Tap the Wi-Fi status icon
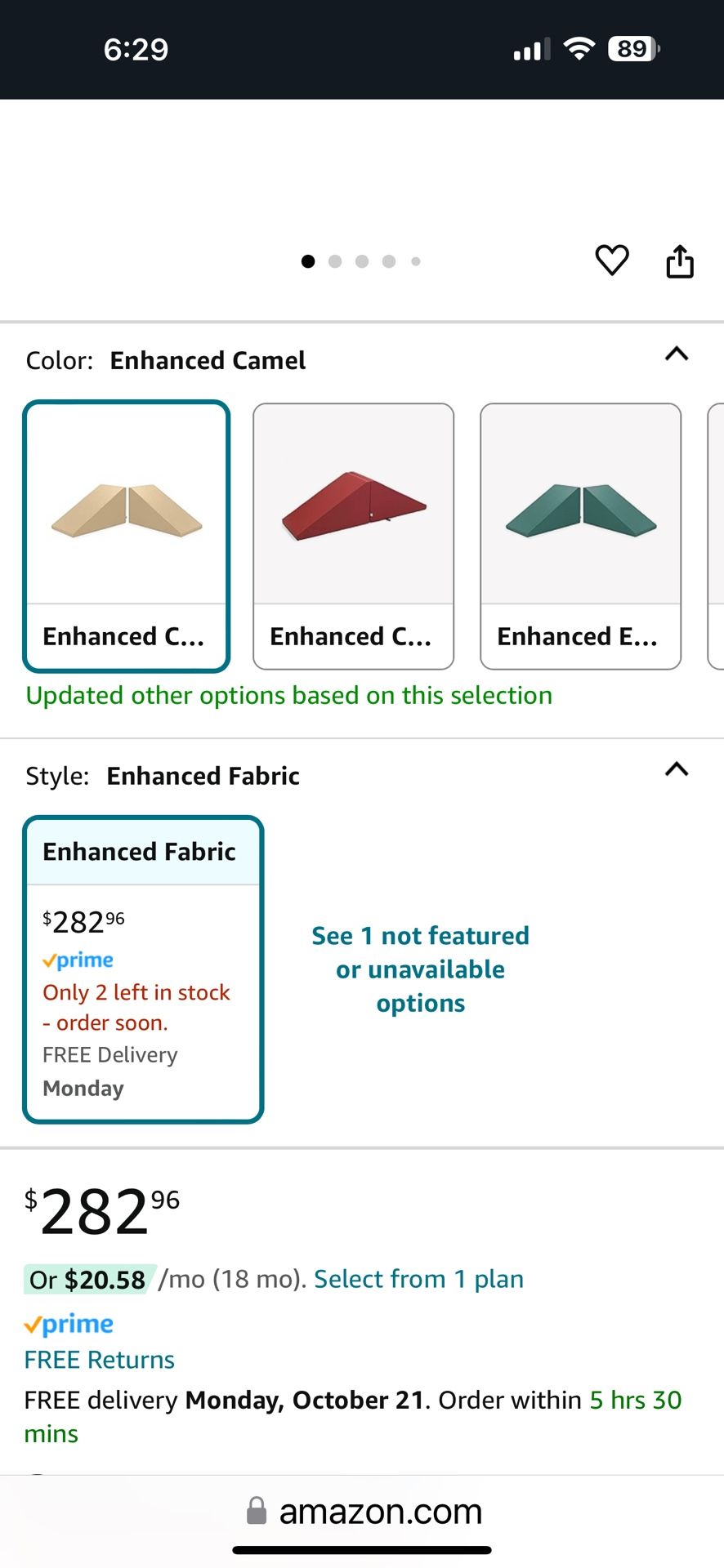The width and height of the screenshot is (724, 1568). click(x=579, y=49)
